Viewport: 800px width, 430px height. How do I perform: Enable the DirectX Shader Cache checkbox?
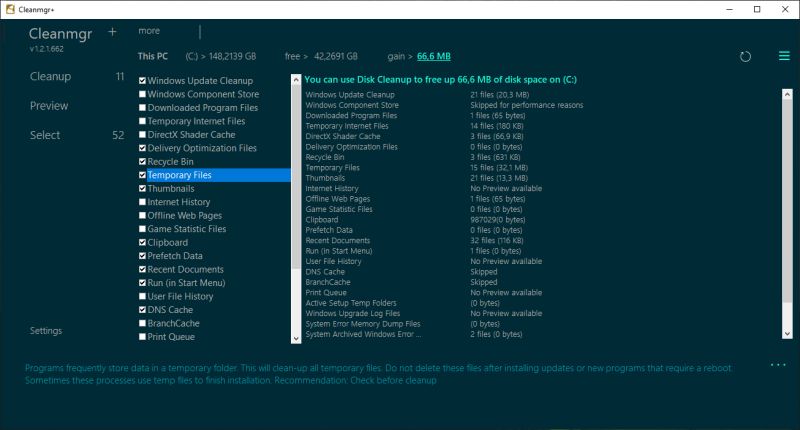142,135
